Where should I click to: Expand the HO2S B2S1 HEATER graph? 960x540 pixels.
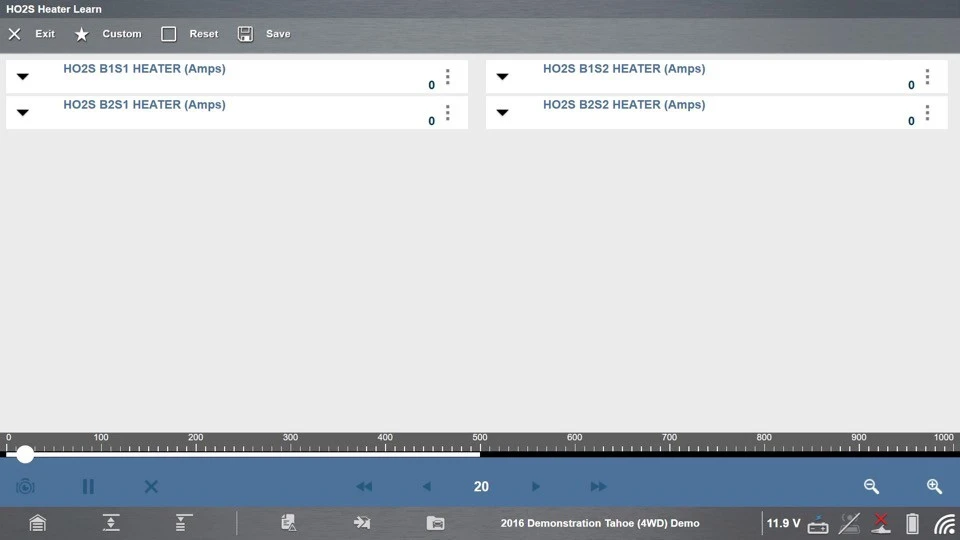(23, 113)
